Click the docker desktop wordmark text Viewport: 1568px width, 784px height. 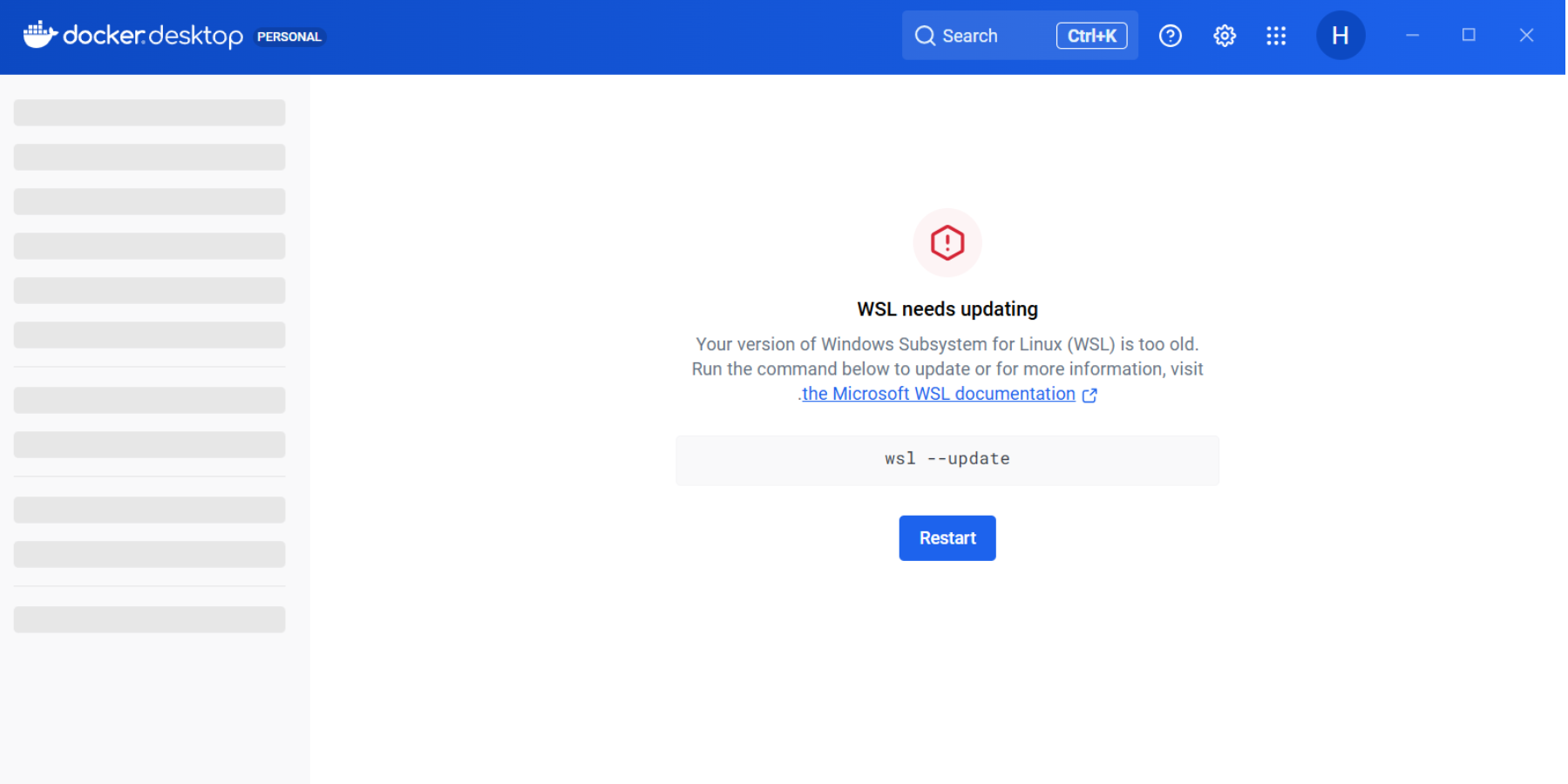pos(153,36)
